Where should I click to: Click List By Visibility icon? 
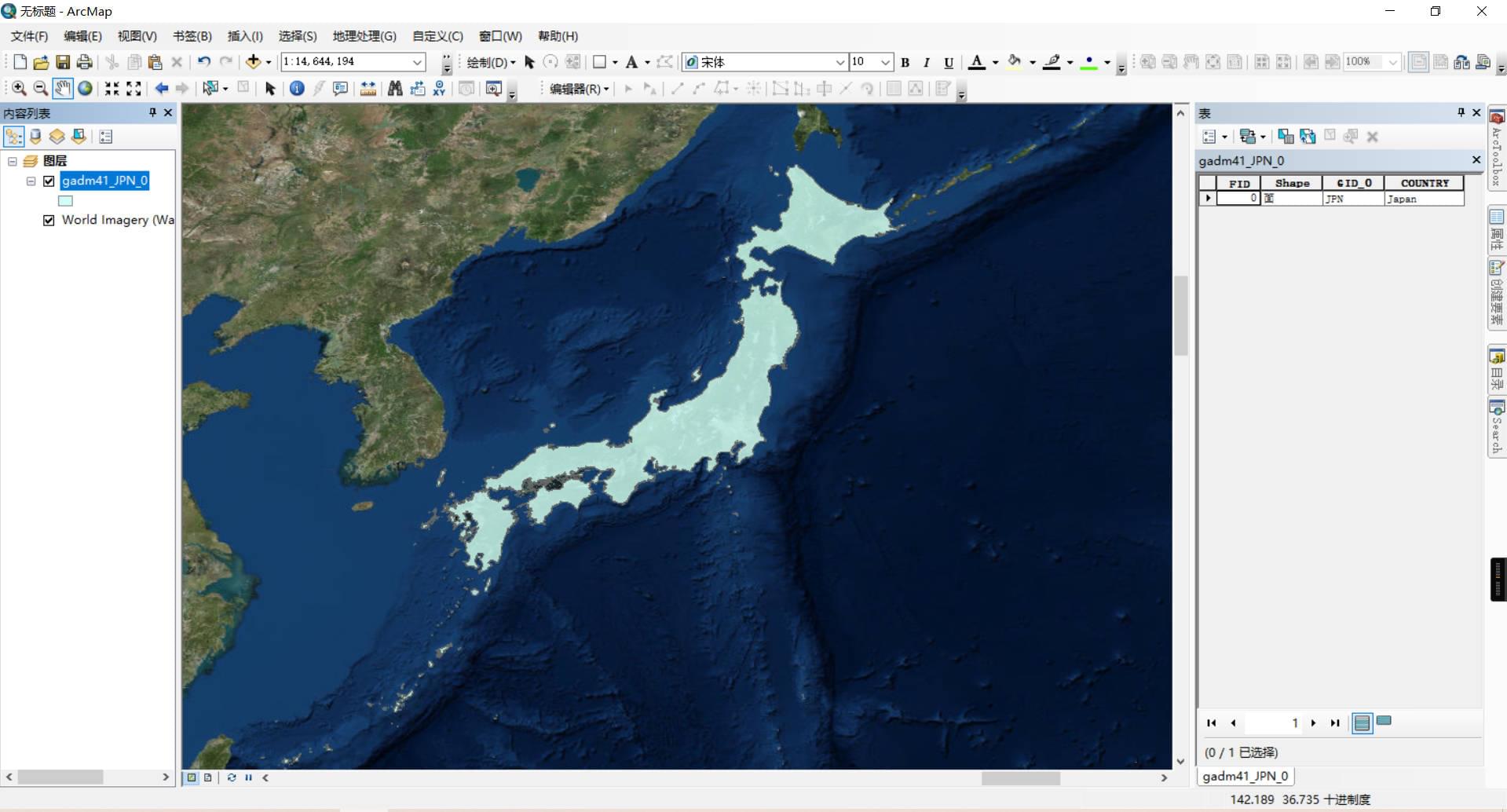pos(57,137)
